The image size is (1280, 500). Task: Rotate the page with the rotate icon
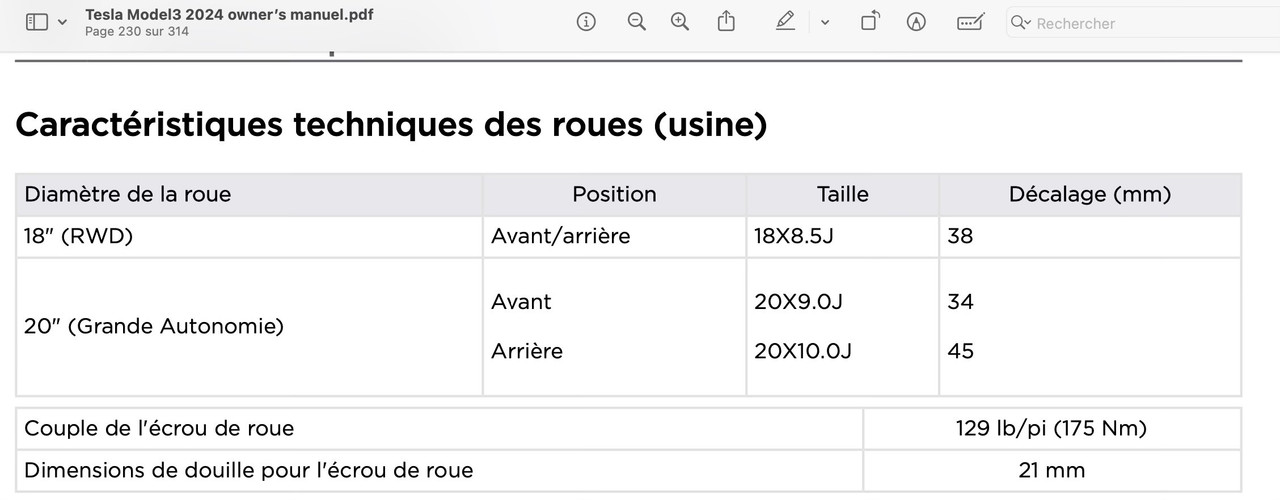[870, 22]
